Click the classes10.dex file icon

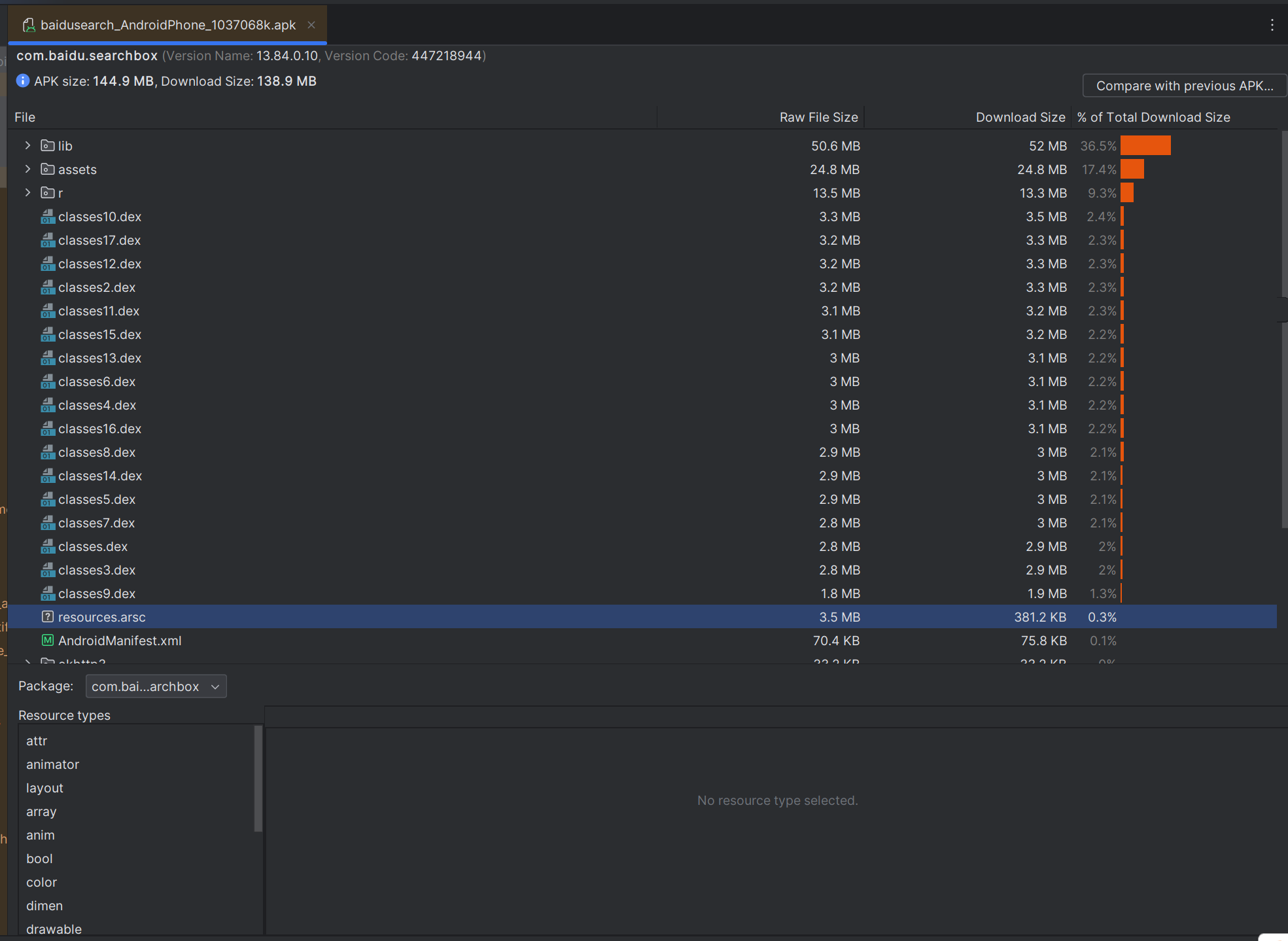[48, 217]
